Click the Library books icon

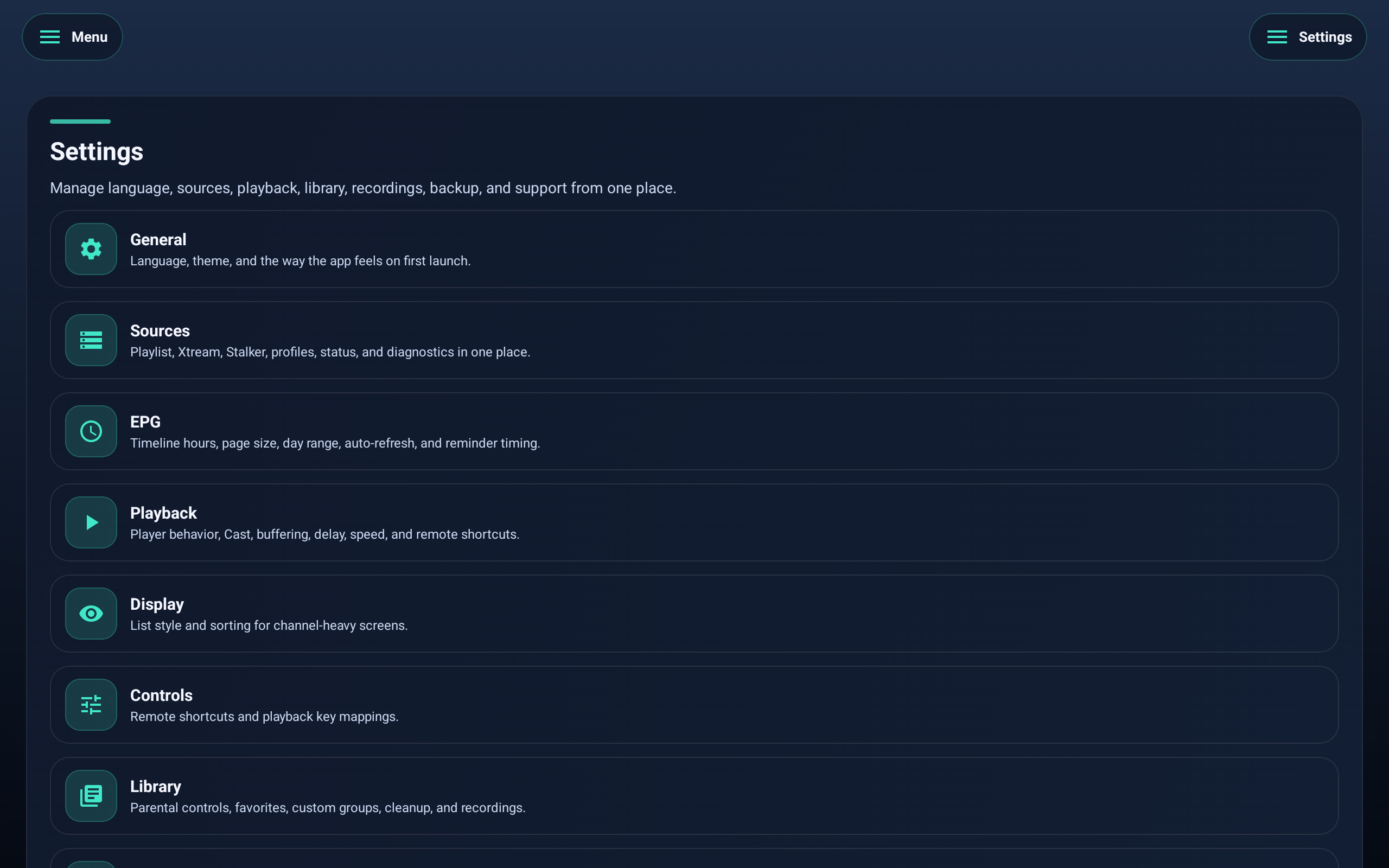click(x=91, y=796)
